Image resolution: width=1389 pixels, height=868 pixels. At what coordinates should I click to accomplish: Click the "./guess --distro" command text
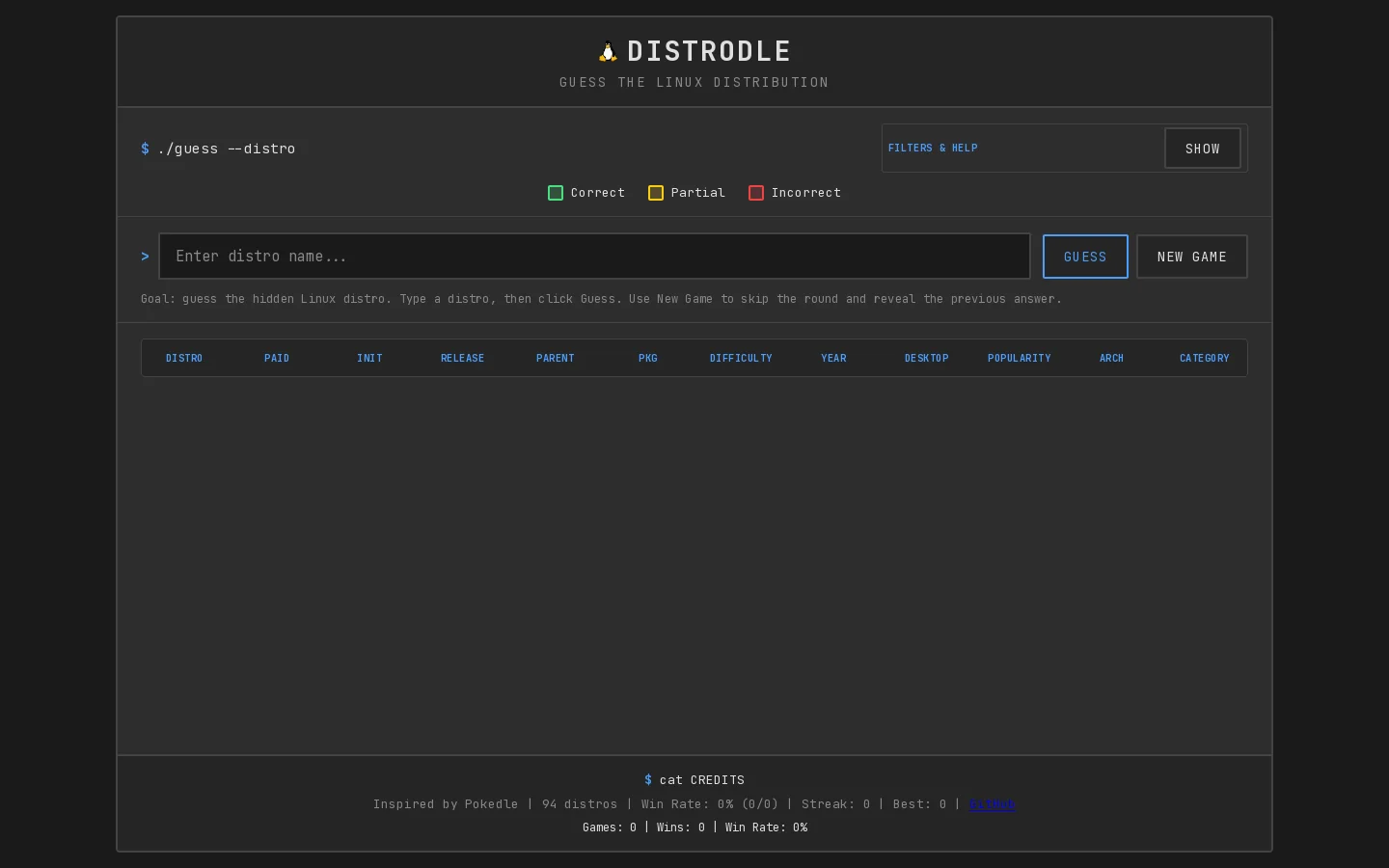(227, 149)
